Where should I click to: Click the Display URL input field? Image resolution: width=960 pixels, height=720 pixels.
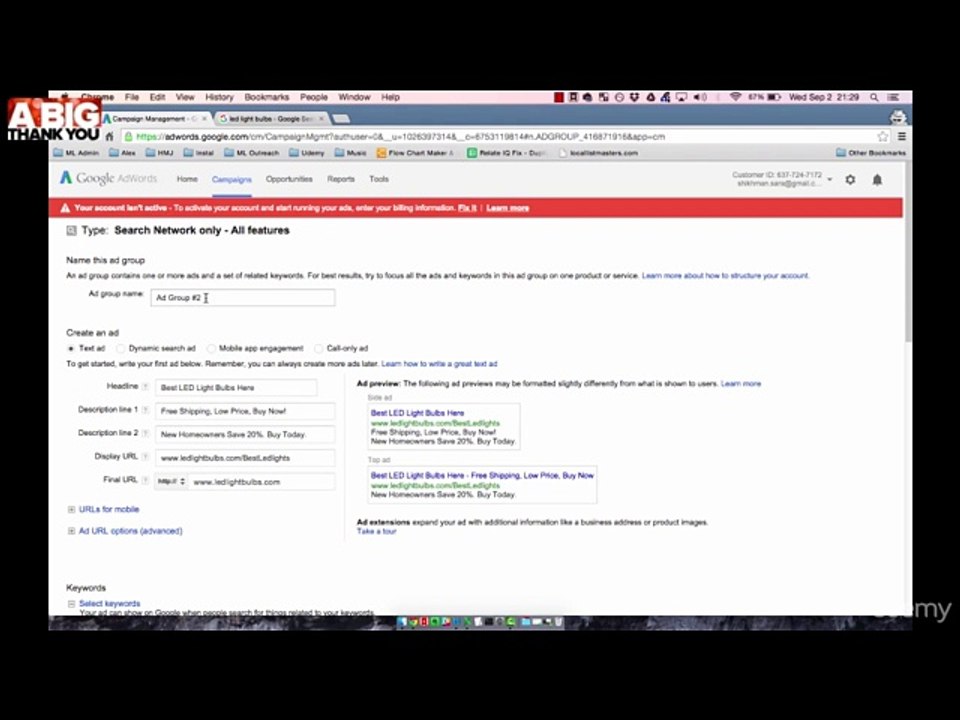click(x=245, y=458)
